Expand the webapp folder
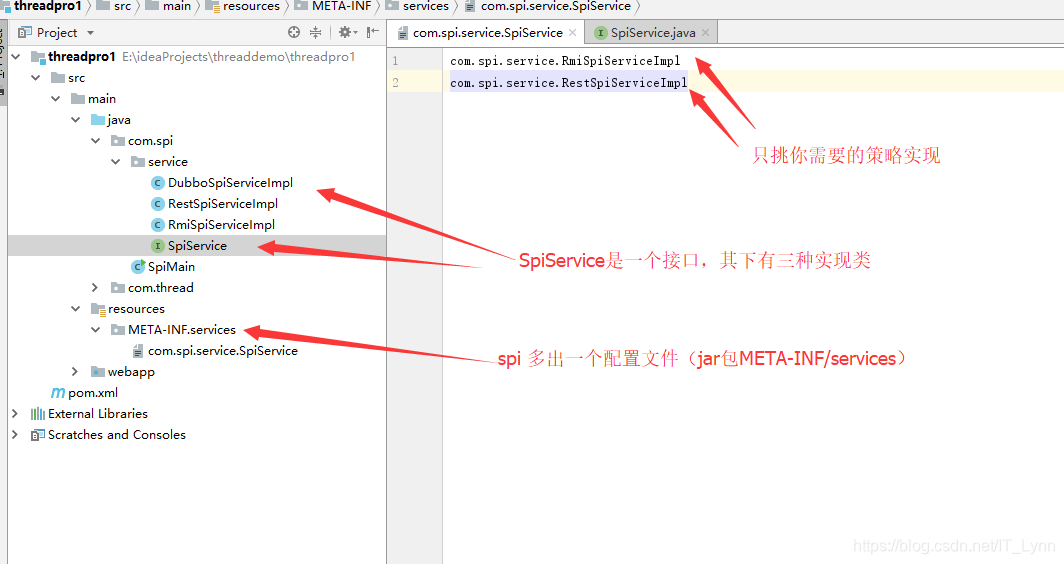This screenshot has height=564, width=1064. [75, 372]
